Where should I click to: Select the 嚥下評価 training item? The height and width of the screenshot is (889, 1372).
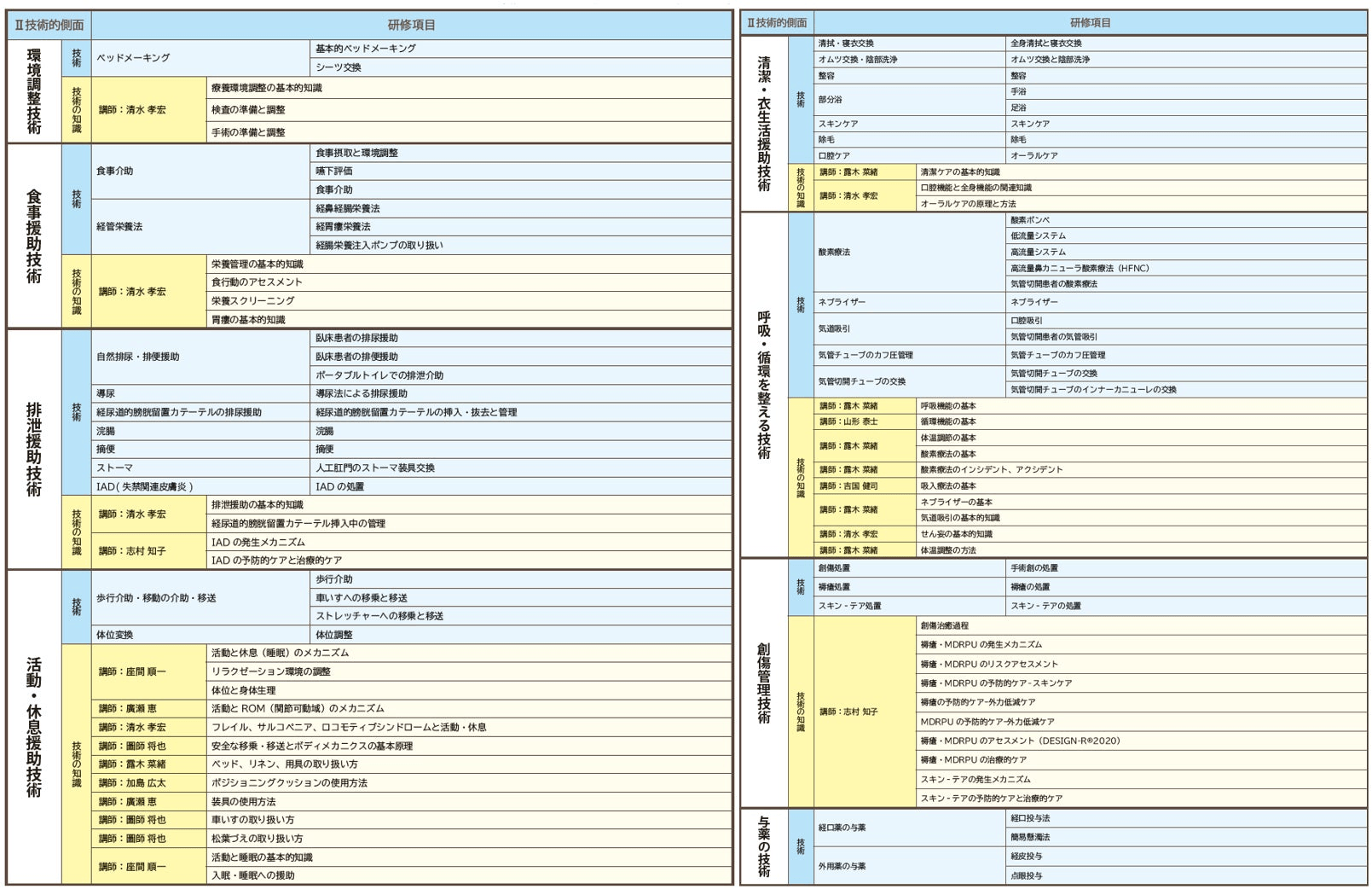click(x=334, y=171)
